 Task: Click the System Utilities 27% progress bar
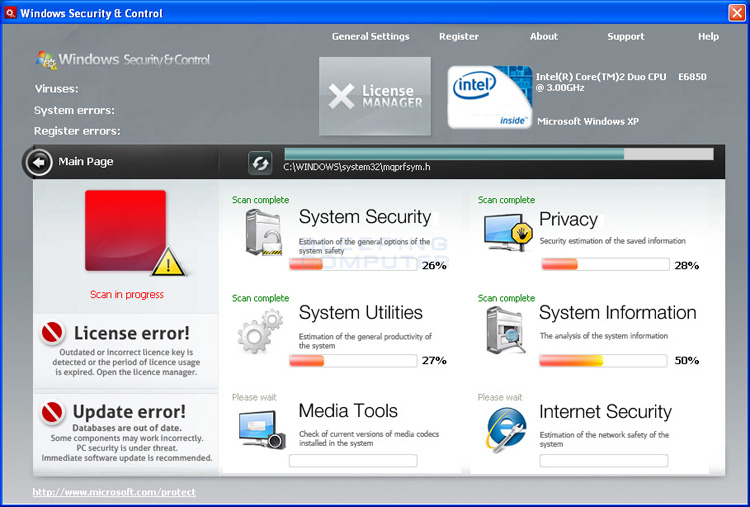point(353,361)
